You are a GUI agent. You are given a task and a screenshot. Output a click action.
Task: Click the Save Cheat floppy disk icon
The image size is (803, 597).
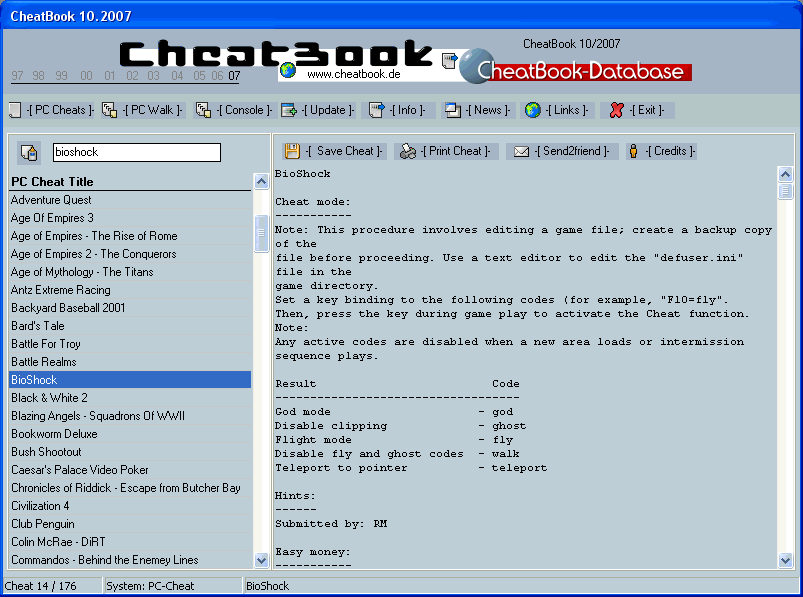point(291,150)
